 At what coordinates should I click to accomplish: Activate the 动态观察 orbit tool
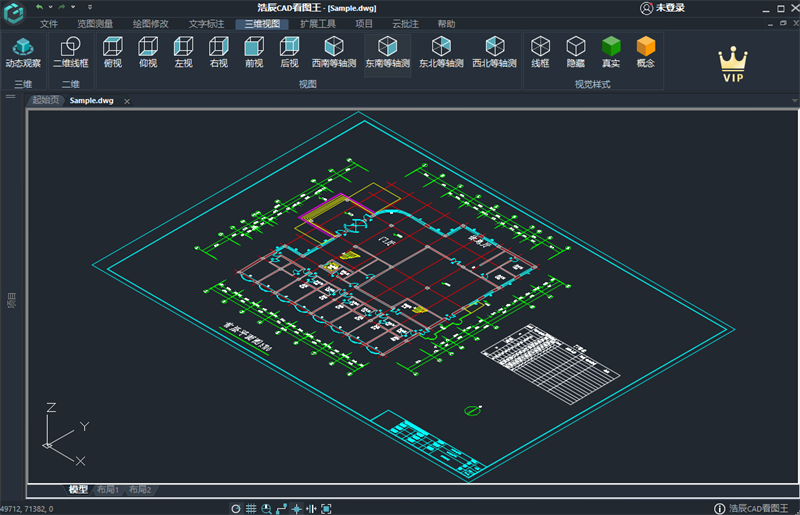pos(23,51)
